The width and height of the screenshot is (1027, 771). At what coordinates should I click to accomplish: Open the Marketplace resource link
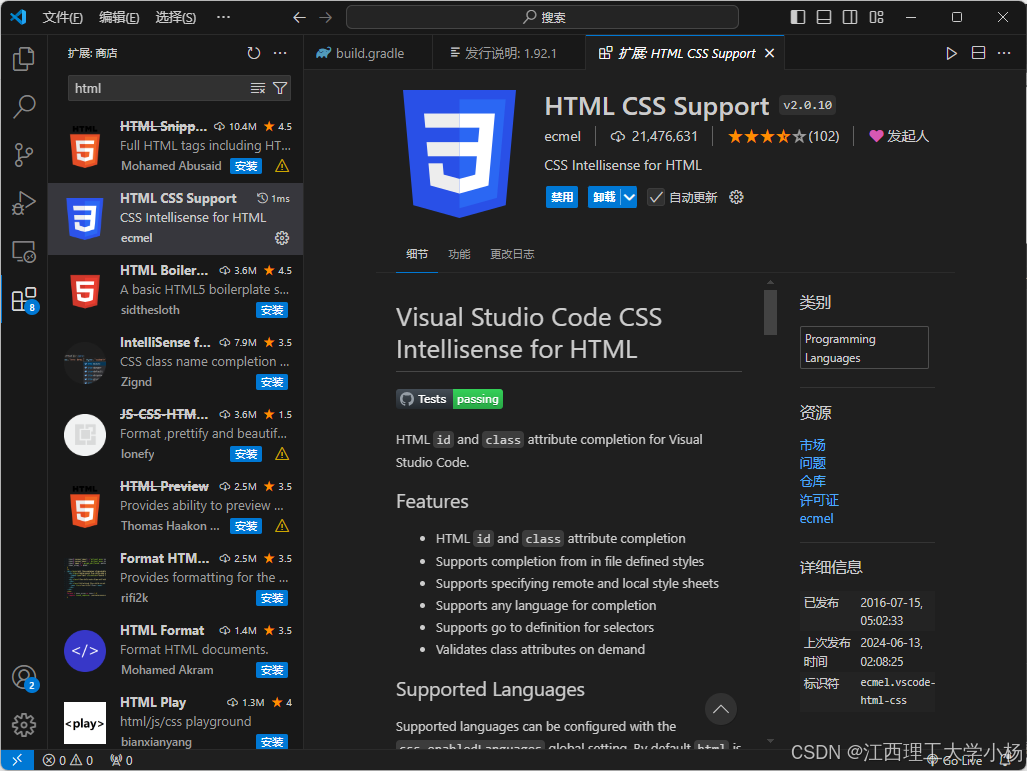[x=813, y=445]
